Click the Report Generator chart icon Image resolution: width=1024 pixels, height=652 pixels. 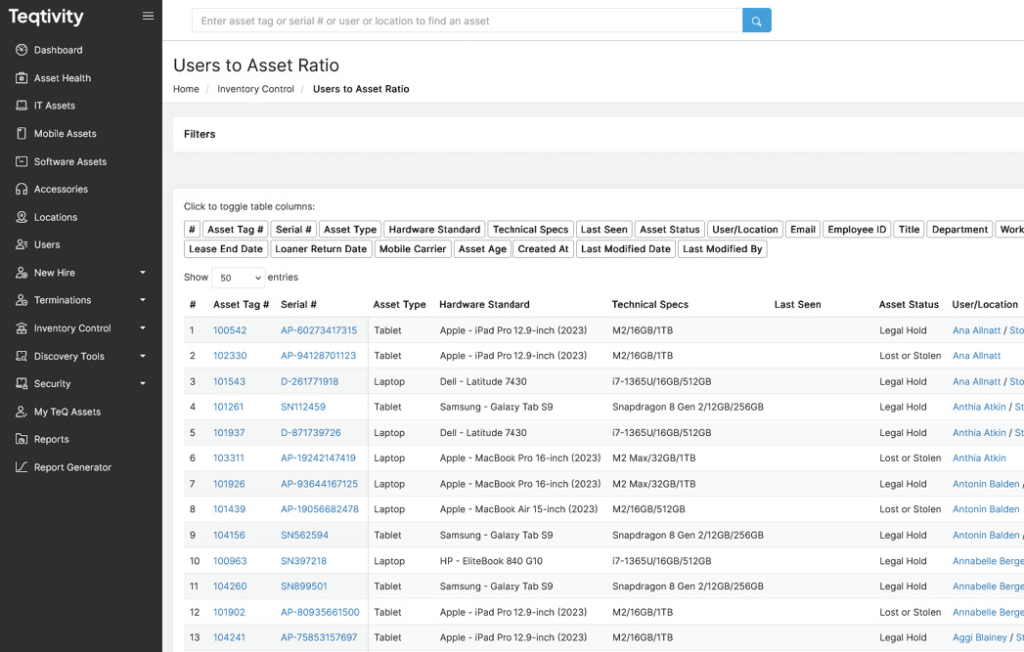pos(22,467)
